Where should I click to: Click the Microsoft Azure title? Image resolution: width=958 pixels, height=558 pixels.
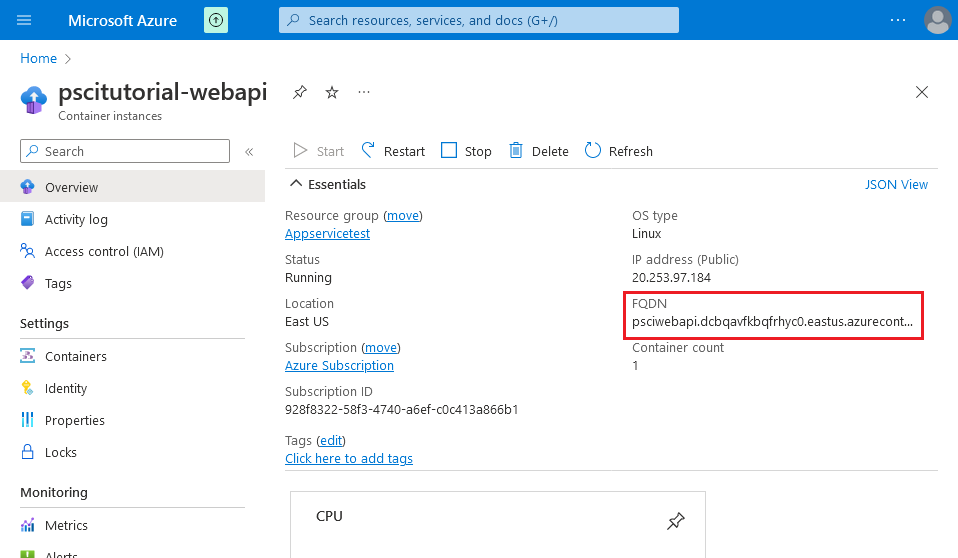tap(122, 20)
